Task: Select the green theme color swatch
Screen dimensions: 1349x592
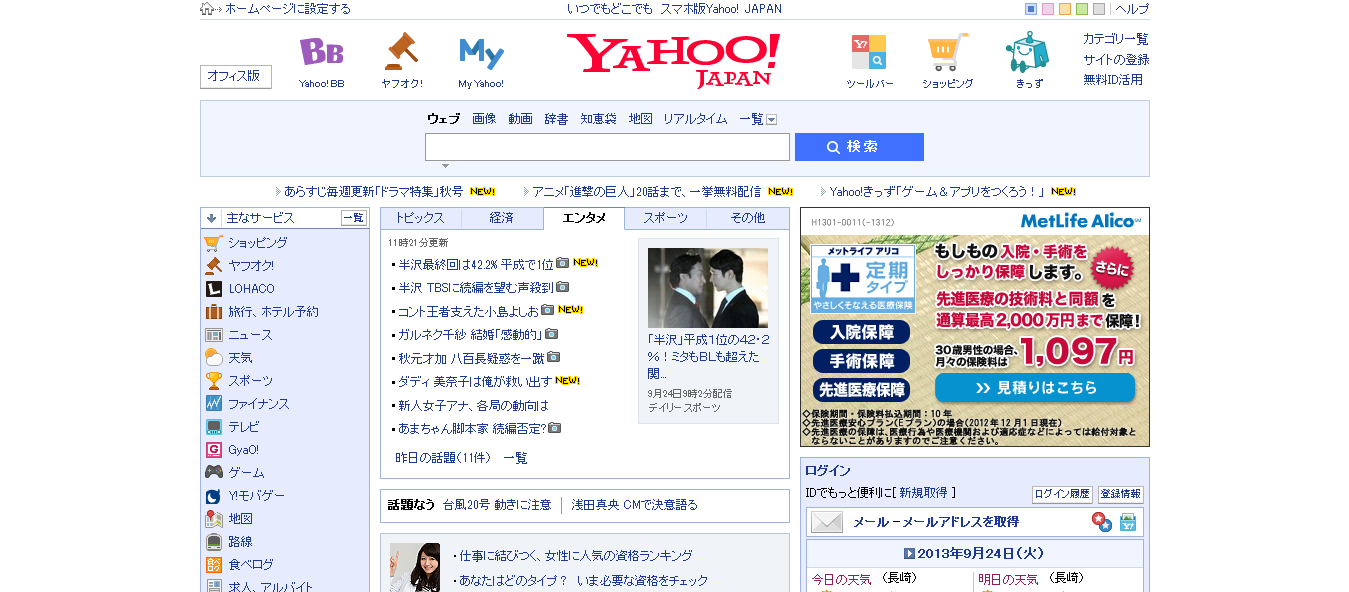Action: pos(1082,9)
